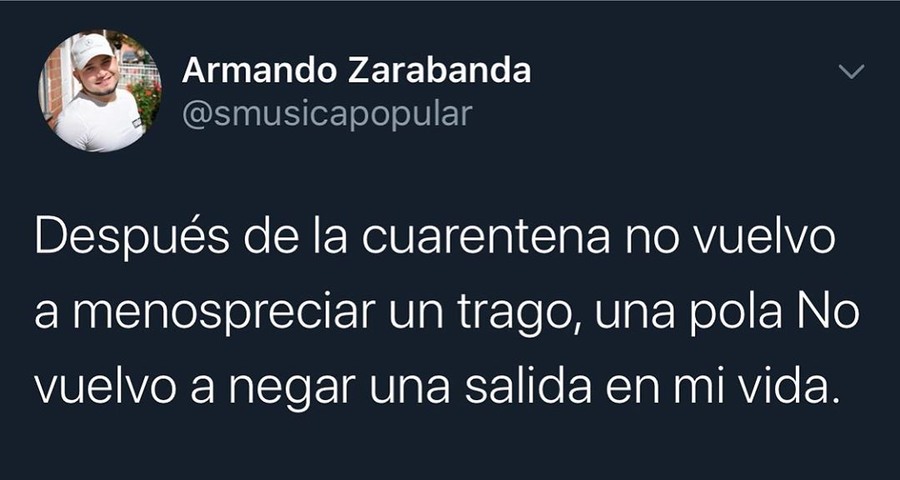Image resolution: width=900 pixels, height=480 pixels.
Task: Open the tweet text body
Action: tap(446, 315)
